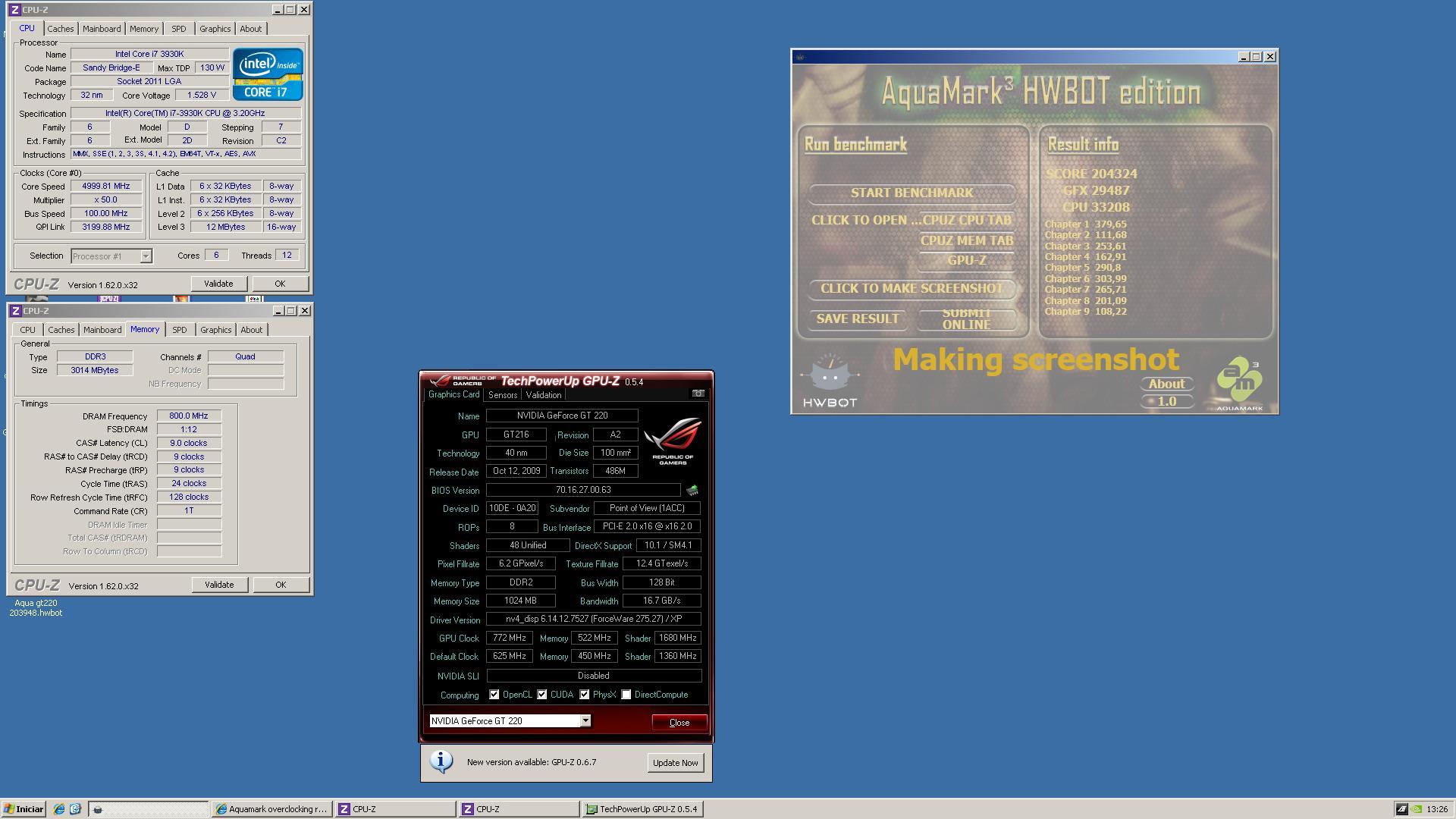Click the SCORE 204324 result text

[x=1091, y=174]
